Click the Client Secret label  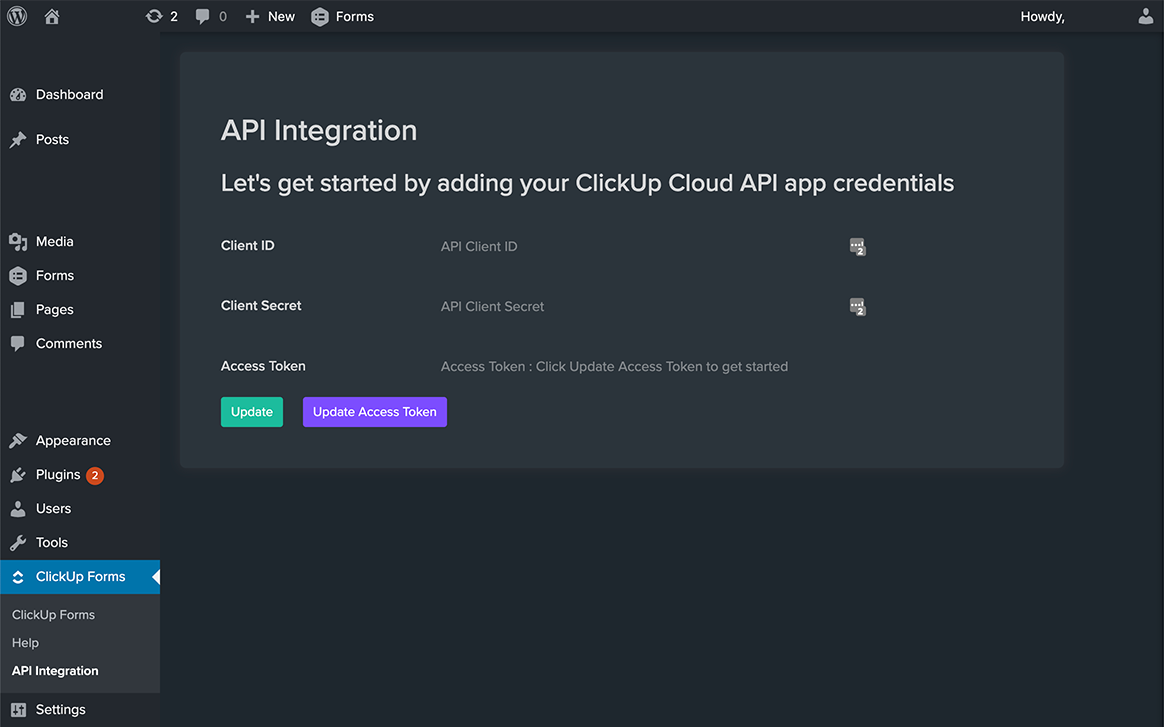[261, 306]
